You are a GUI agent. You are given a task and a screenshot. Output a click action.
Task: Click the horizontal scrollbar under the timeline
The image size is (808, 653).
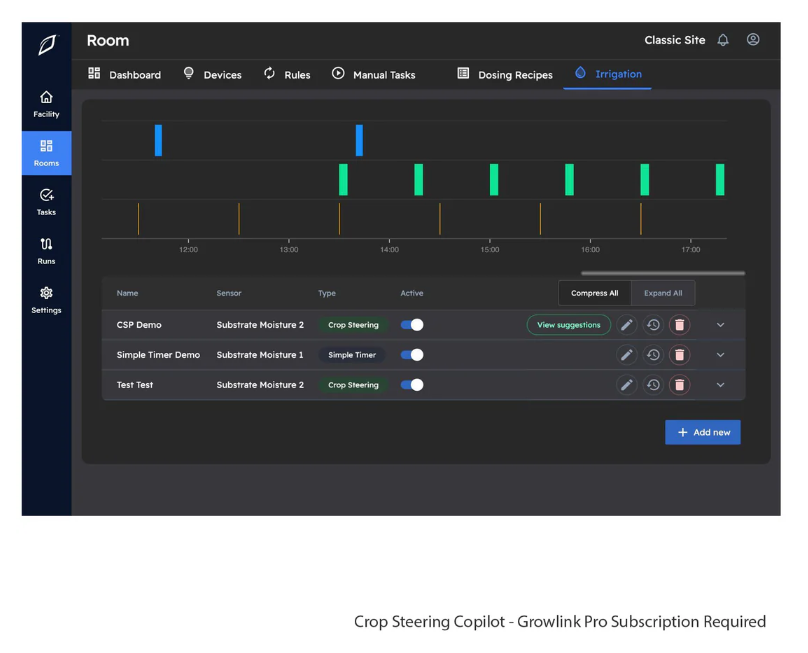click(662, 272)
